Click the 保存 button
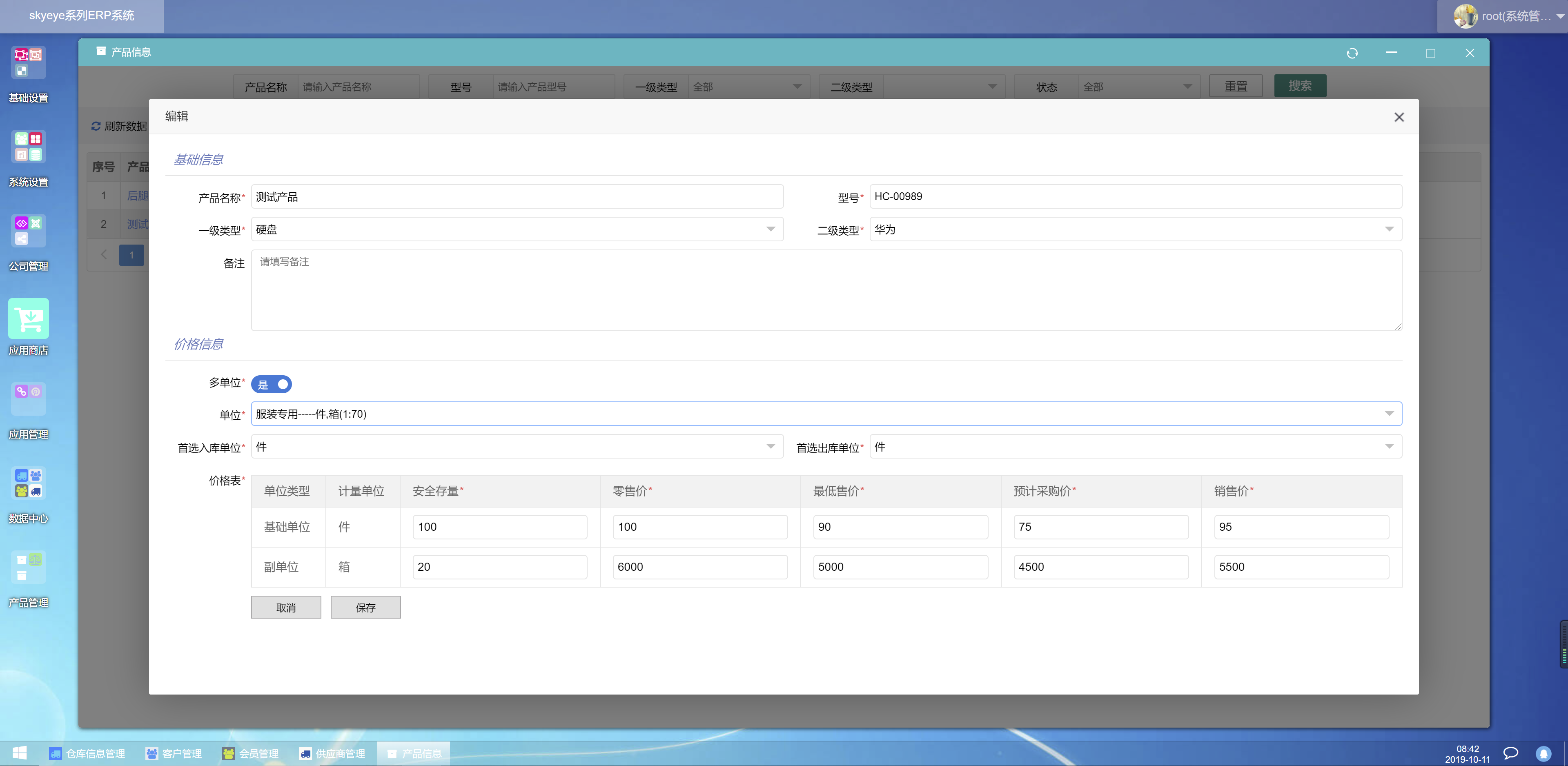The width and height of the screenshot is (1568, 766). (x=365, y=608)
